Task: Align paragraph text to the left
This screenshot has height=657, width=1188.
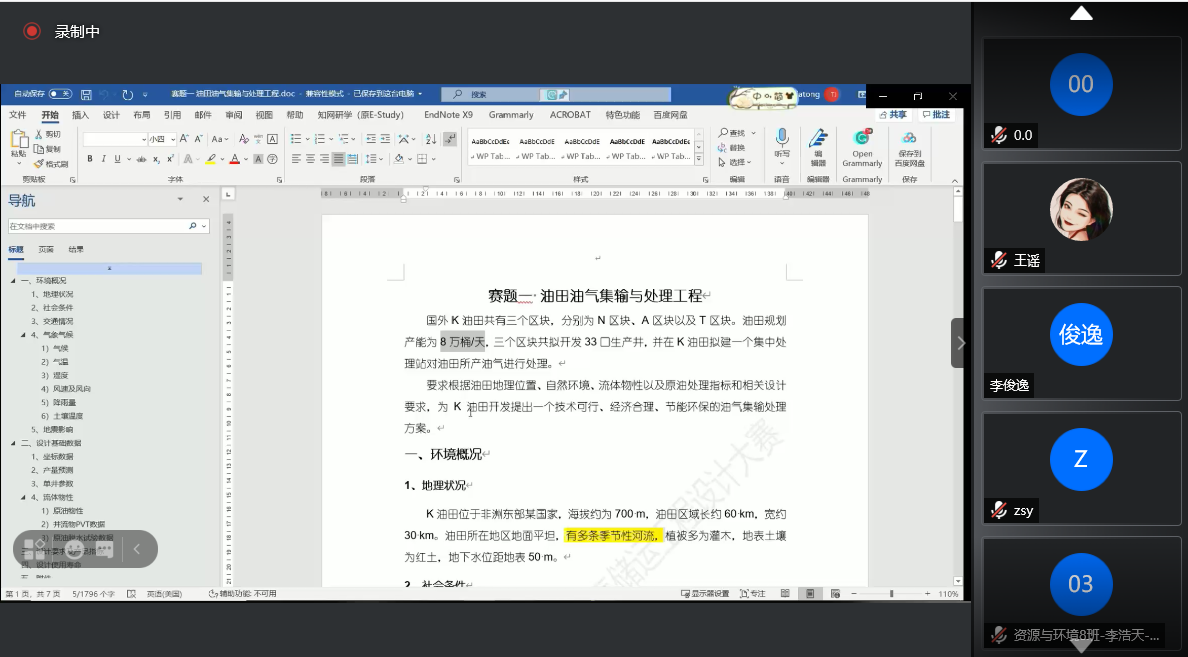Action: [x=296, y=159]
